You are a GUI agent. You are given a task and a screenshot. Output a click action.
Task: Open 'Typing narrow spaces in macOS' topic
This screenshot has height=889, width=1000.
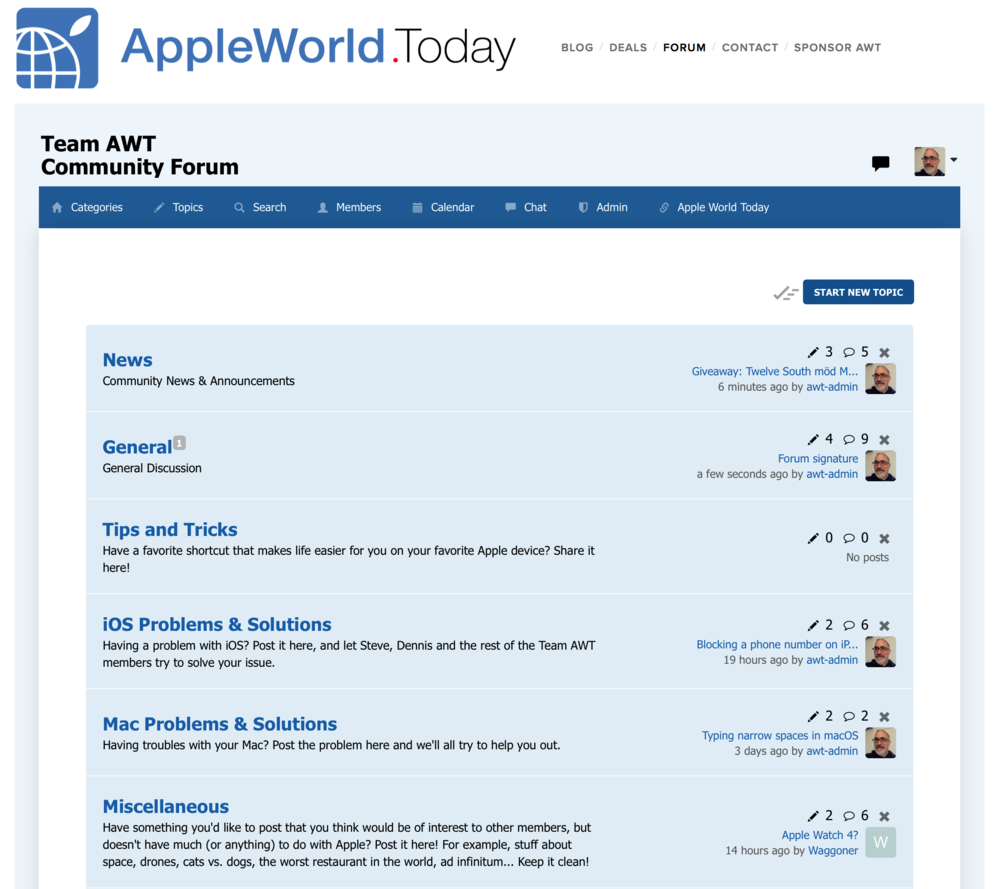[x=780, y=736]
